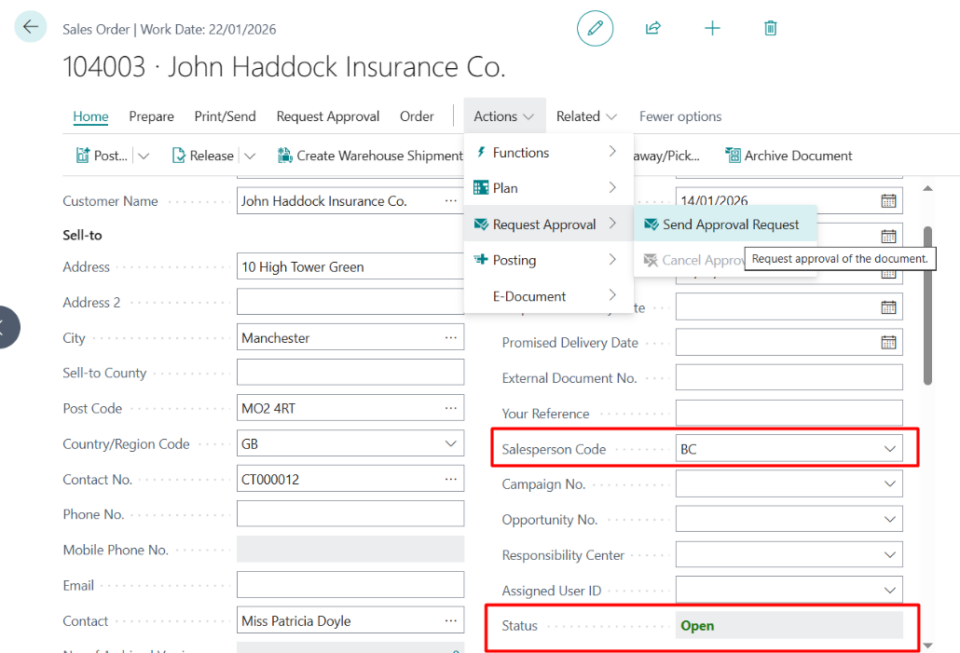This screenshot has width=960, height=653.
Task: Open the edit (pencil) icon at top
Action: coord(596,28)
